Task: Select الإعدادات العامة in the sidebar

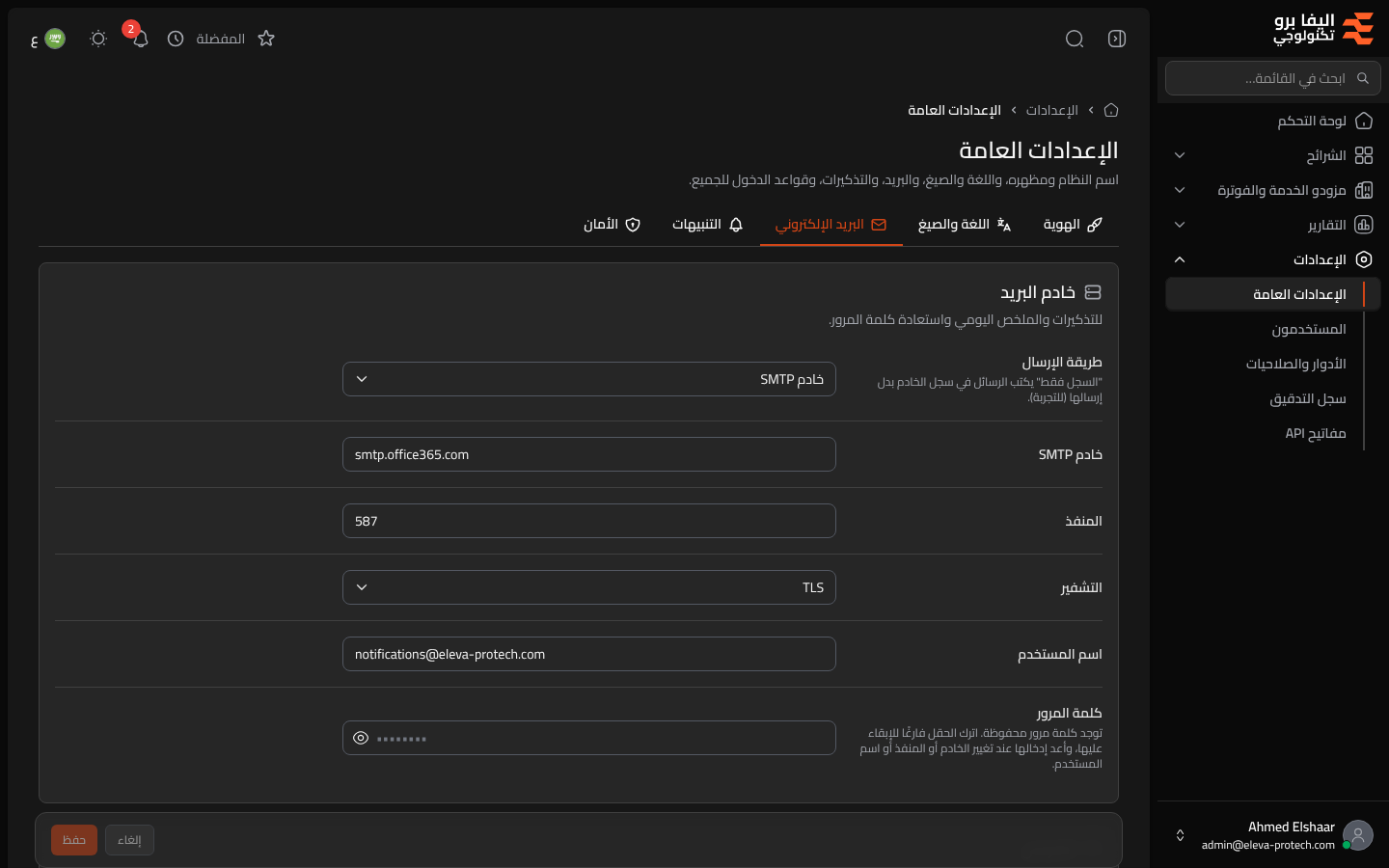Action: tap(1273, 294)
